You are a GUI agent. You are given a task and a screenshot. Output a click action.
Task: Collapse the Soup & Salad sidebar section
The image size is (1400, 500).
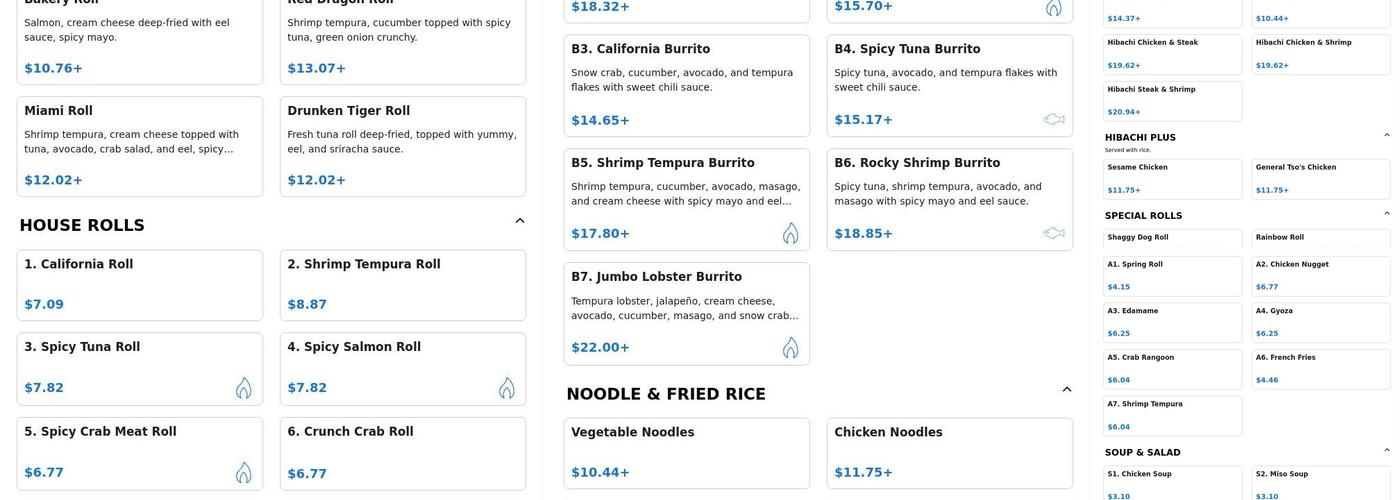(x=1386, y=450)
